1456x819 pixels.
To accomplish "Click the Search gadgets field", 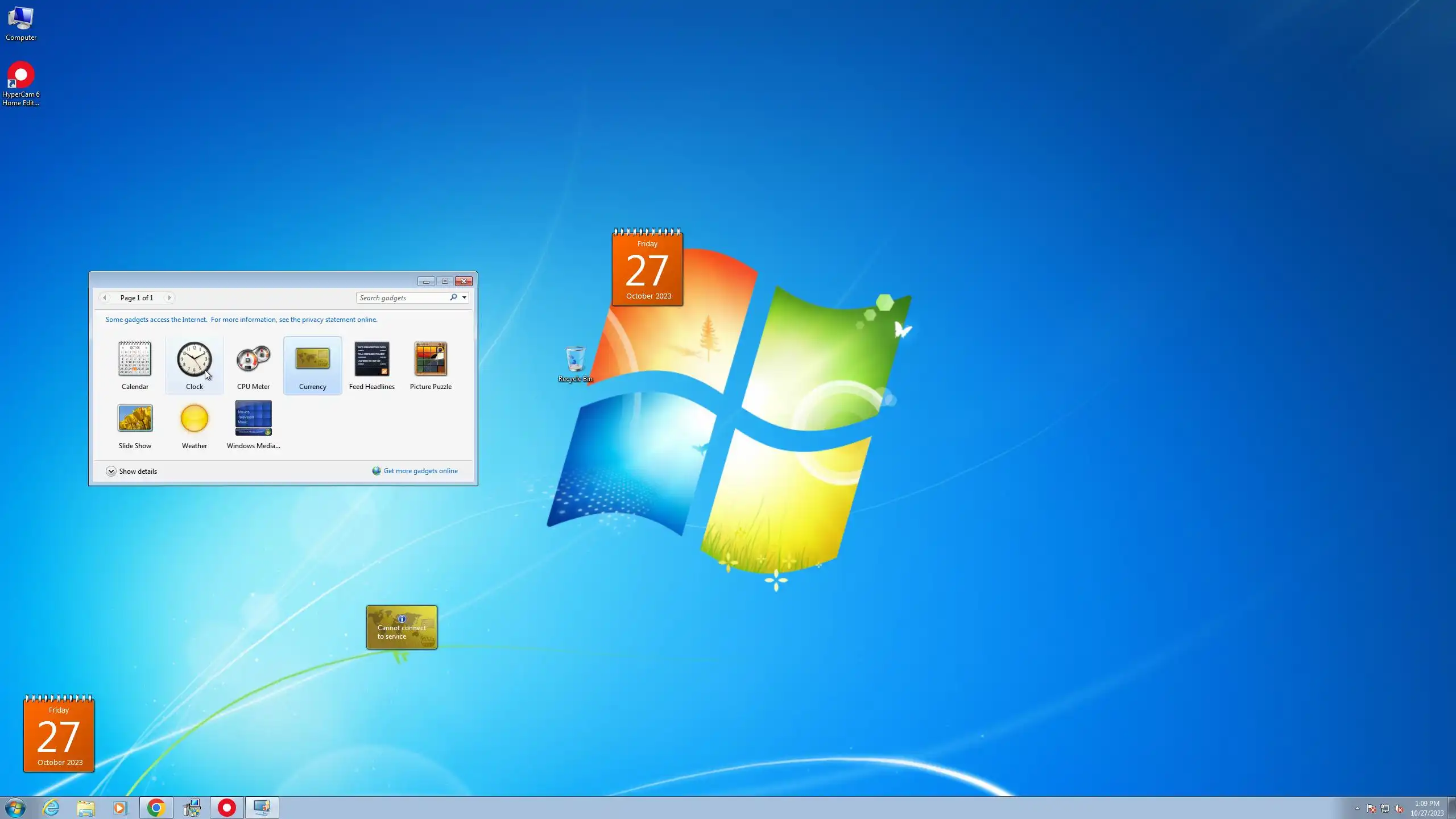I will pyautogui.click(x=403, y=297).
